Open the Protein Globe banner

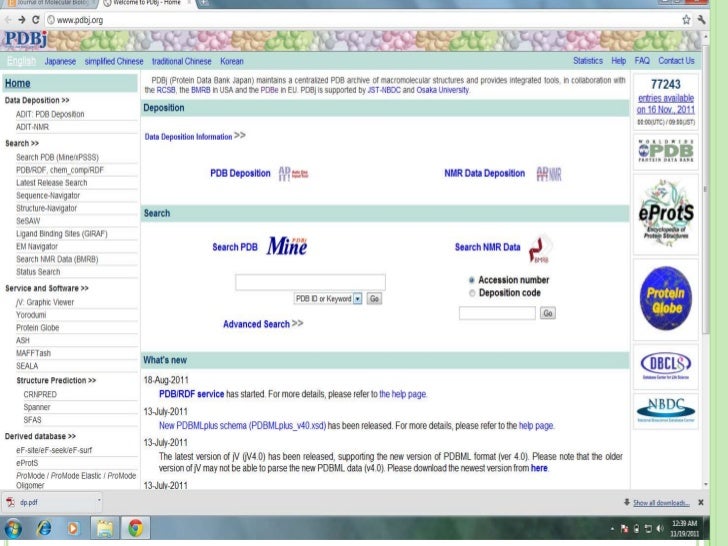pos(666,299)
